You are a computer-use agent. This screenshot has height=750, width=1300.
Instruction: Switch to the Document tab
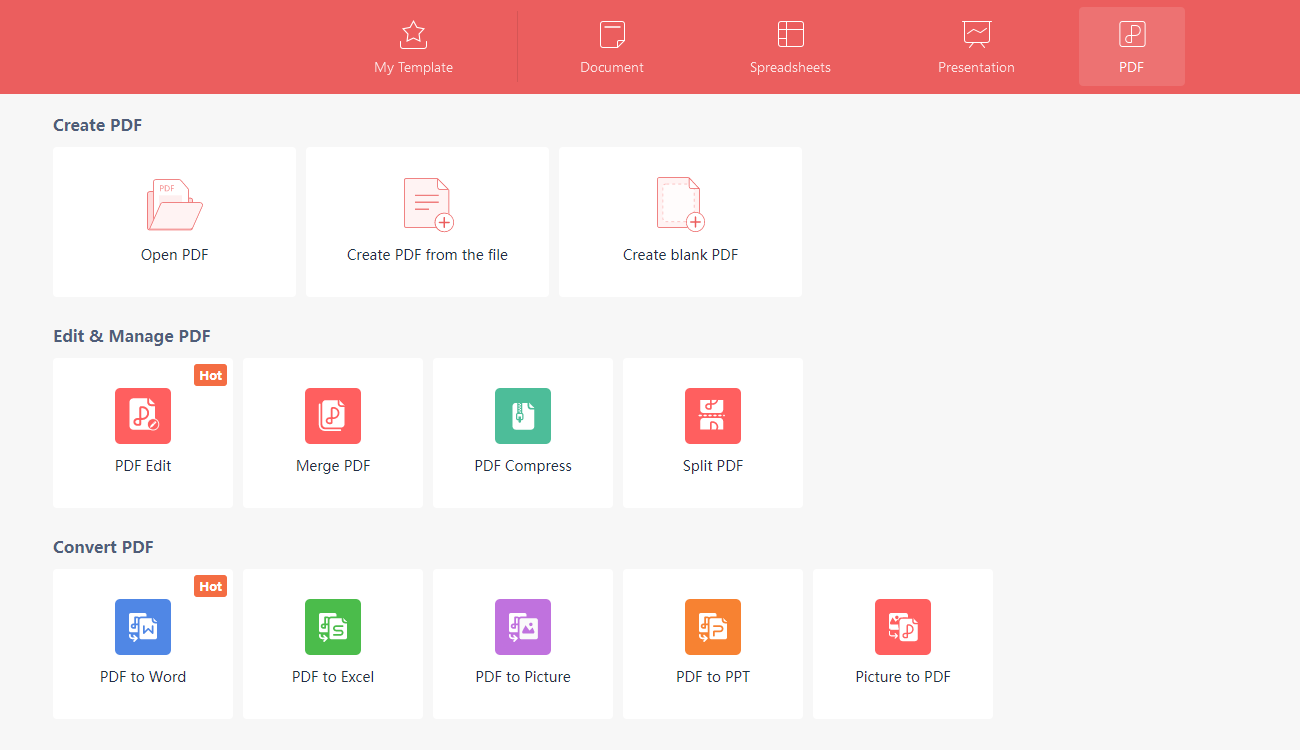click(611, 46)
